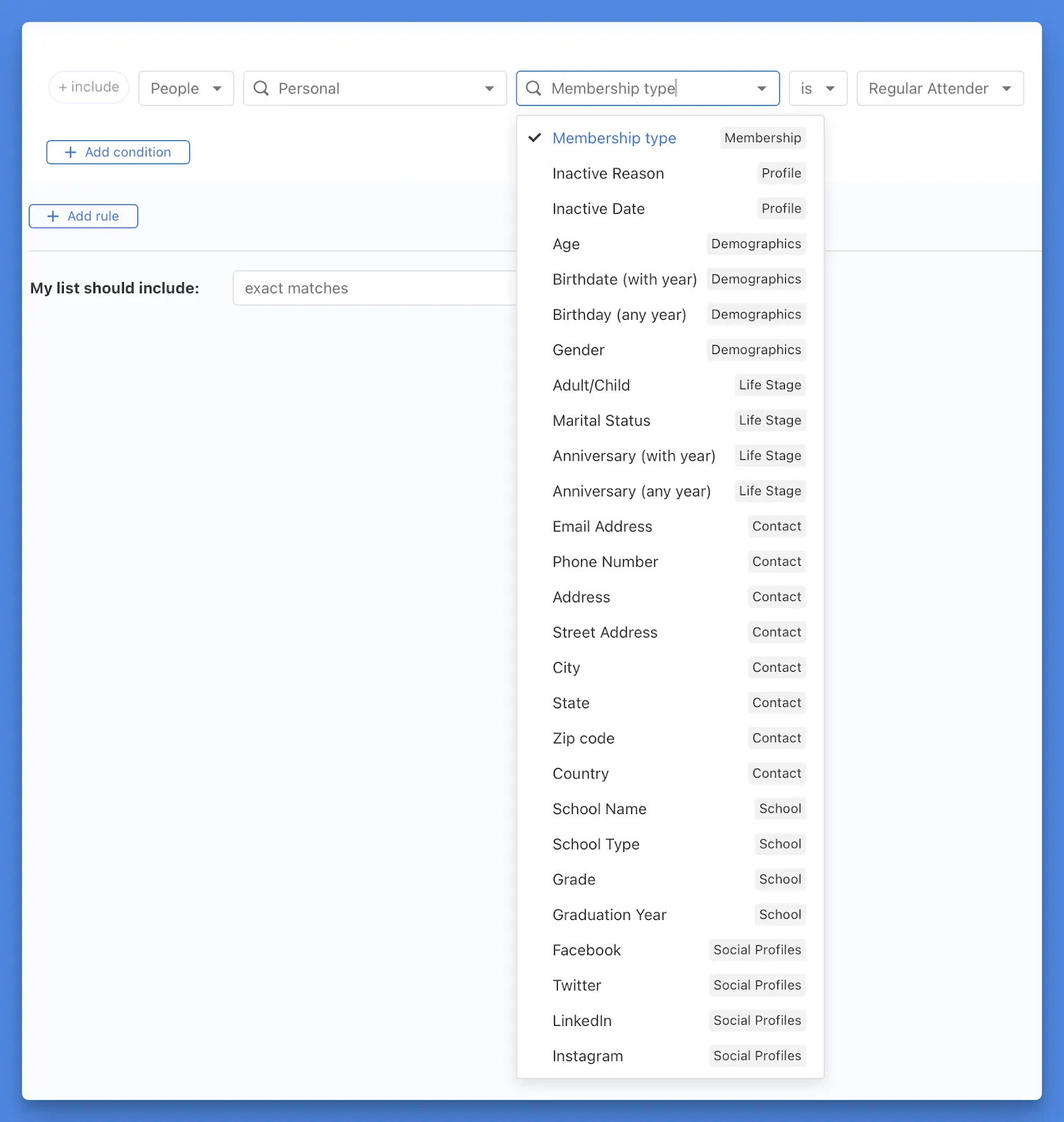The height and width of the screenshot is (1122, 1064).
Task: Select Email Address from dropdown list
Action: [602, 527]
